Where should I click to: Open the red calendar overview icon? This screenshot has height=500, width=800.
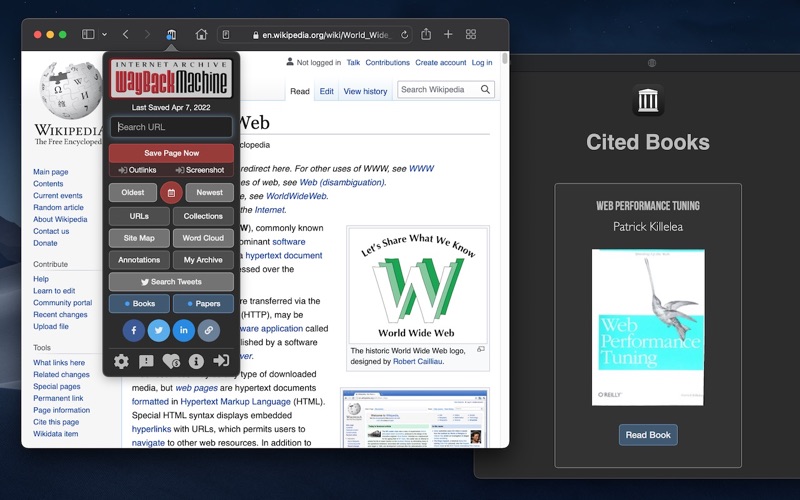171,193
